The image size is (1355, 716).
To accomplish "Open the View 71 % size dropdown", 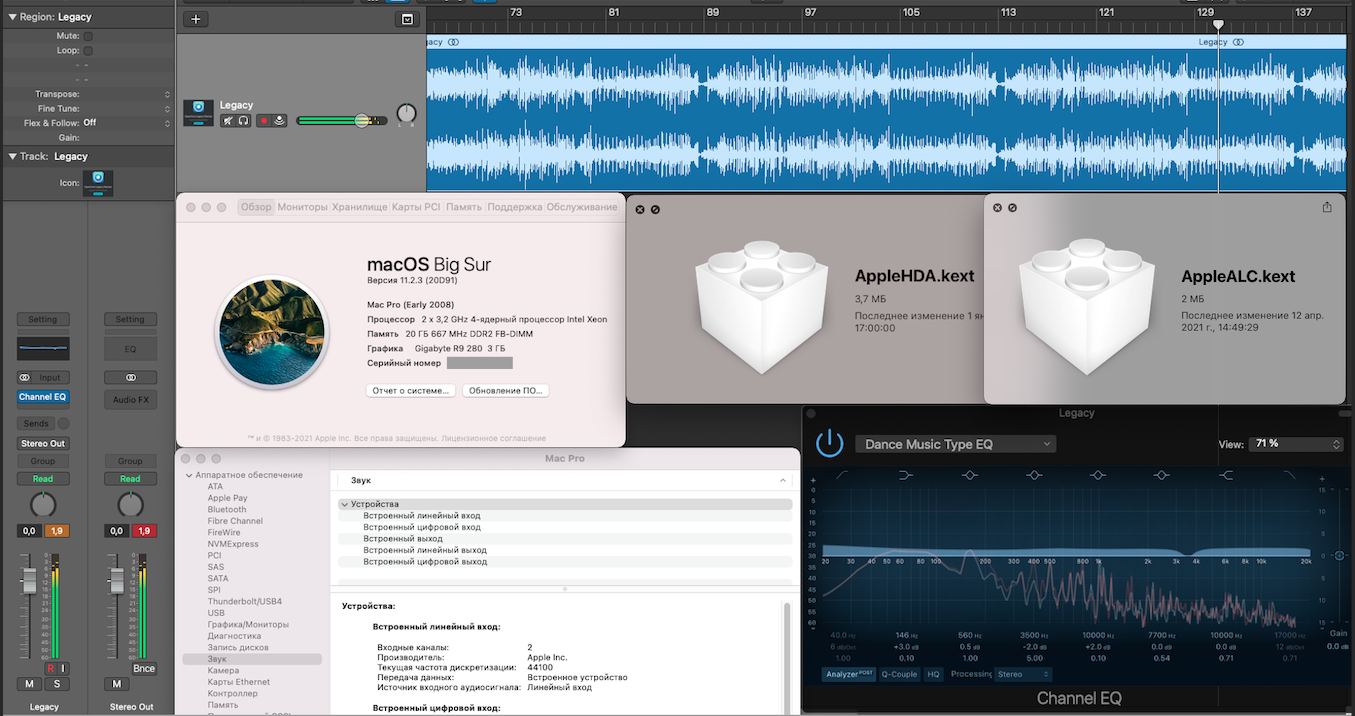I will 1296,444.
